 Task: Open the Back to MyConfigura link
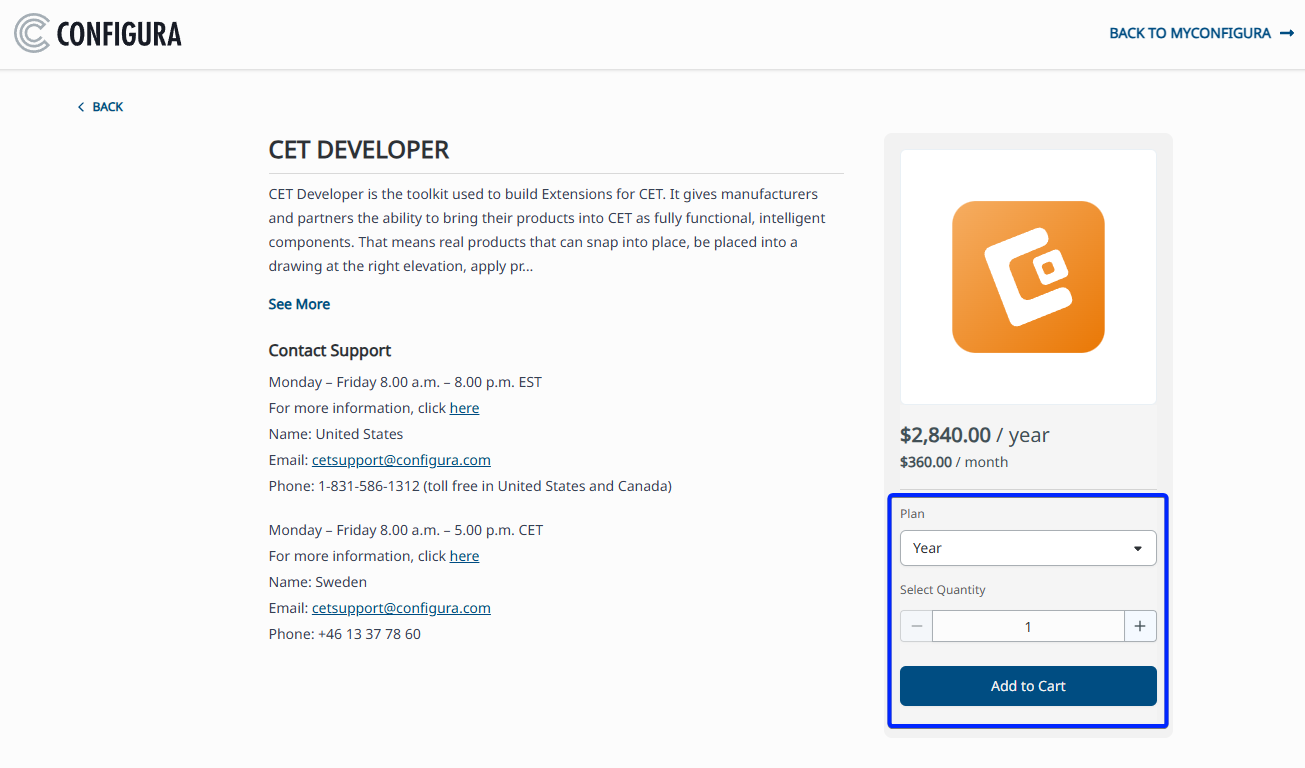1201,33
